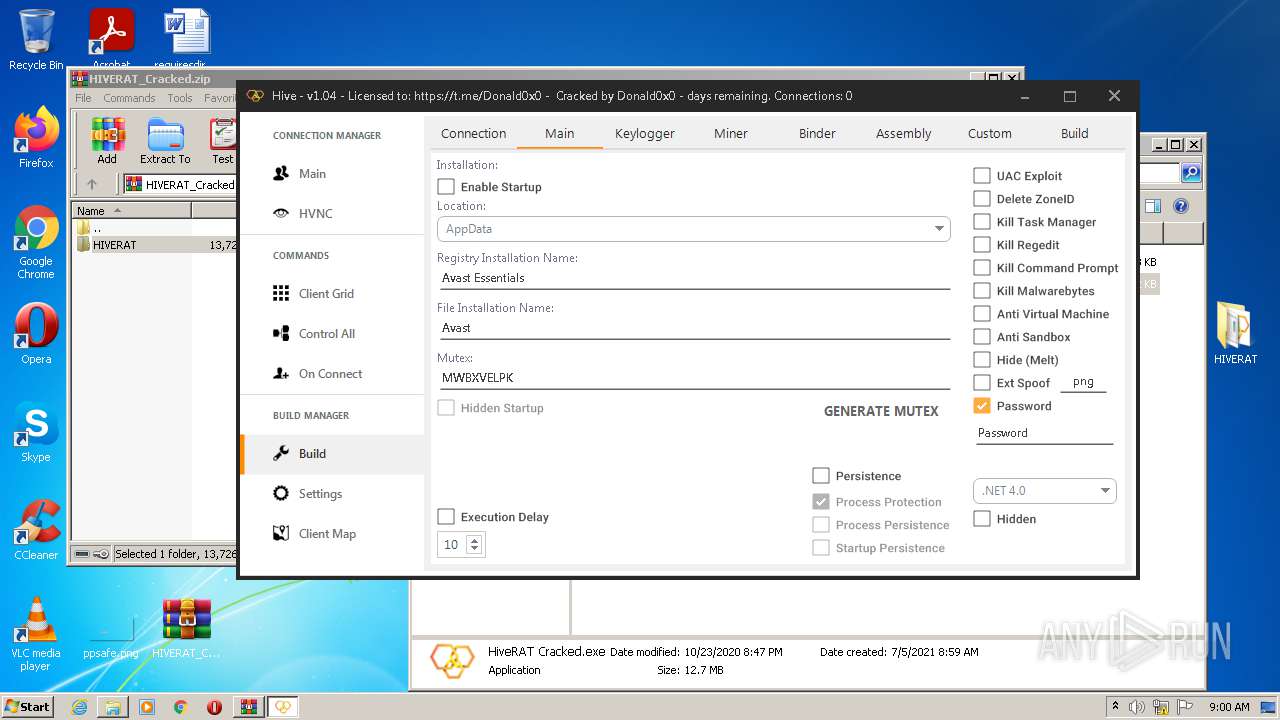The height and width of the screenshot is (720, 1280).
Task: Open Recycle Bin desktop icon
Action: click(36, 40)
